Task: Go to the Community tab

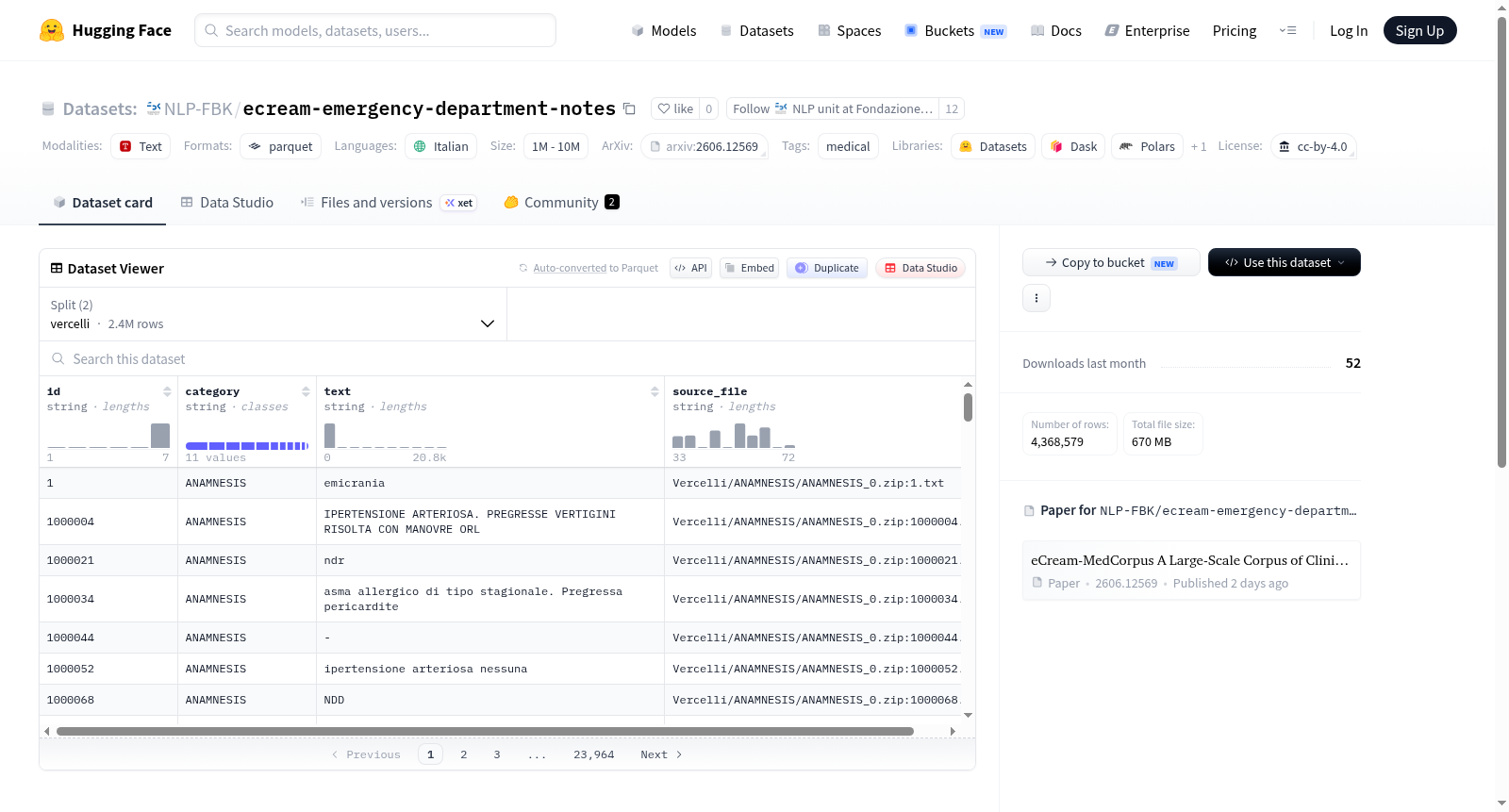Action: coord(561,202)
